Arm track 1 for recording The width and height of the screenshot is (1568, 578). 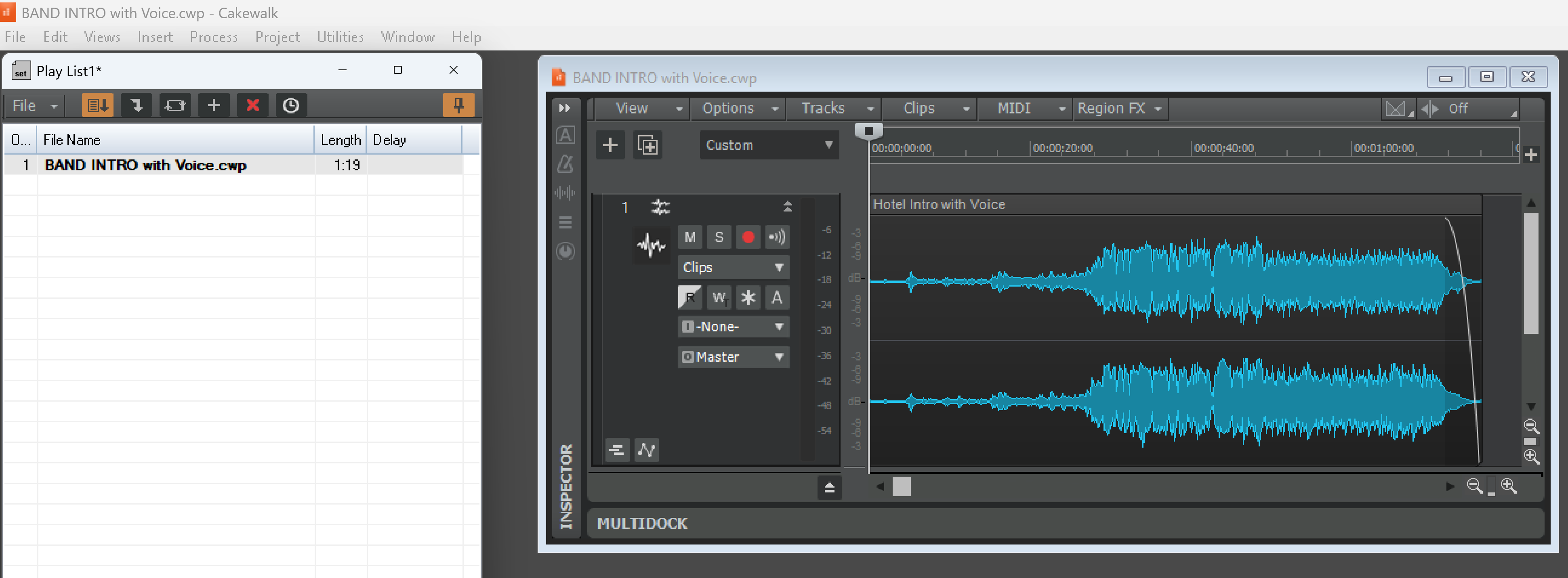coord(748,237)
